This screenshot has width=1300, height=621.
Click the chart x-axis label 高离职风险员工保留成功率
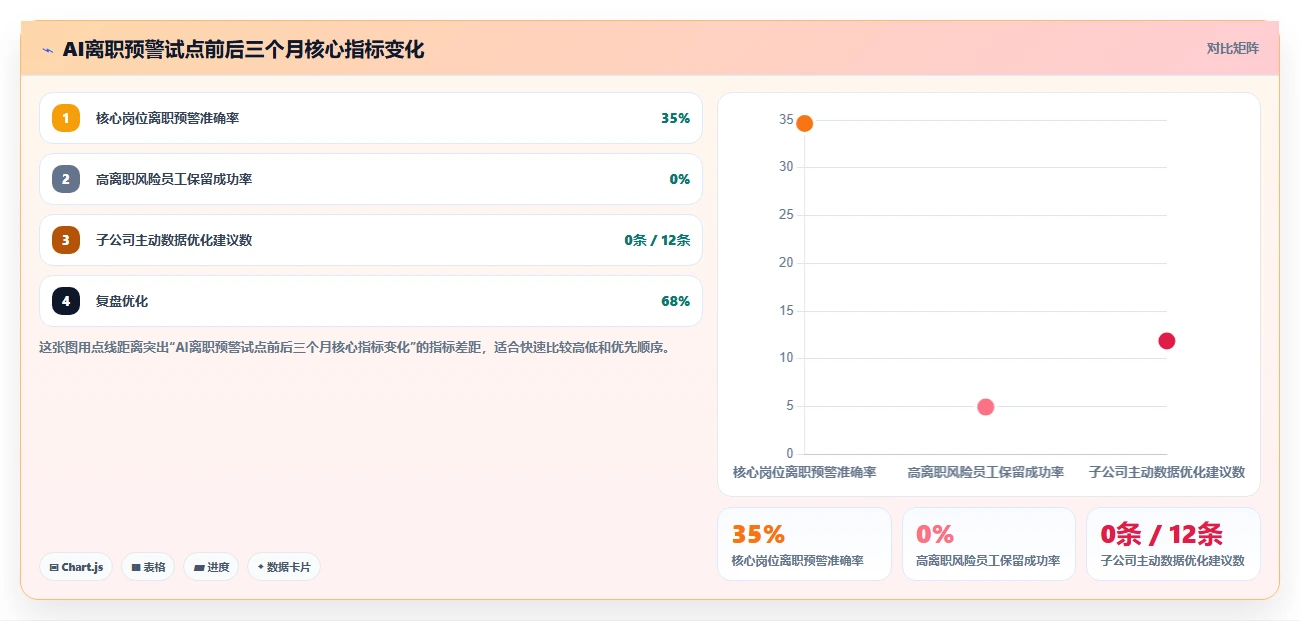tap(985, 472)
